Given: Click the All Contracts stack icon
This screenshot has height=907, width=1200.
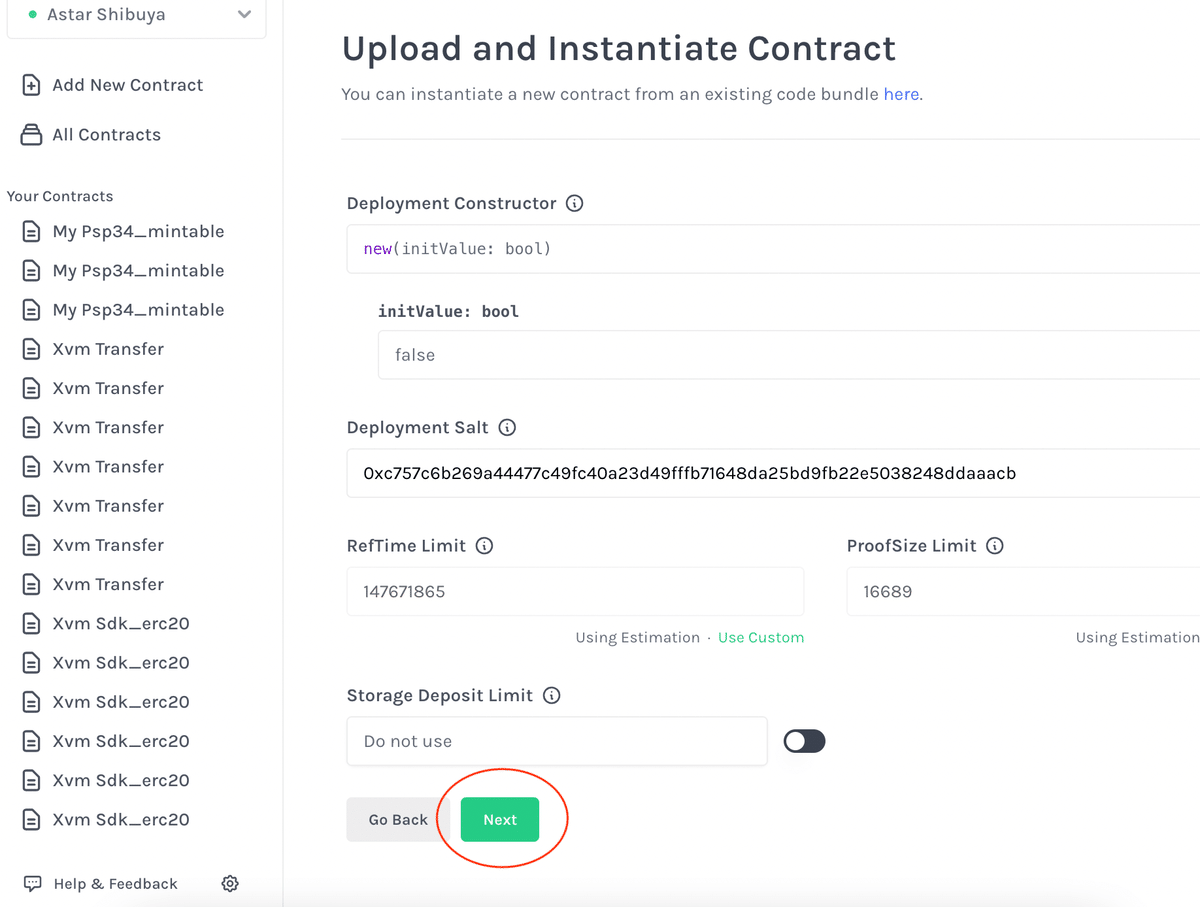Looking at the screenshot, I should point(32,134).
